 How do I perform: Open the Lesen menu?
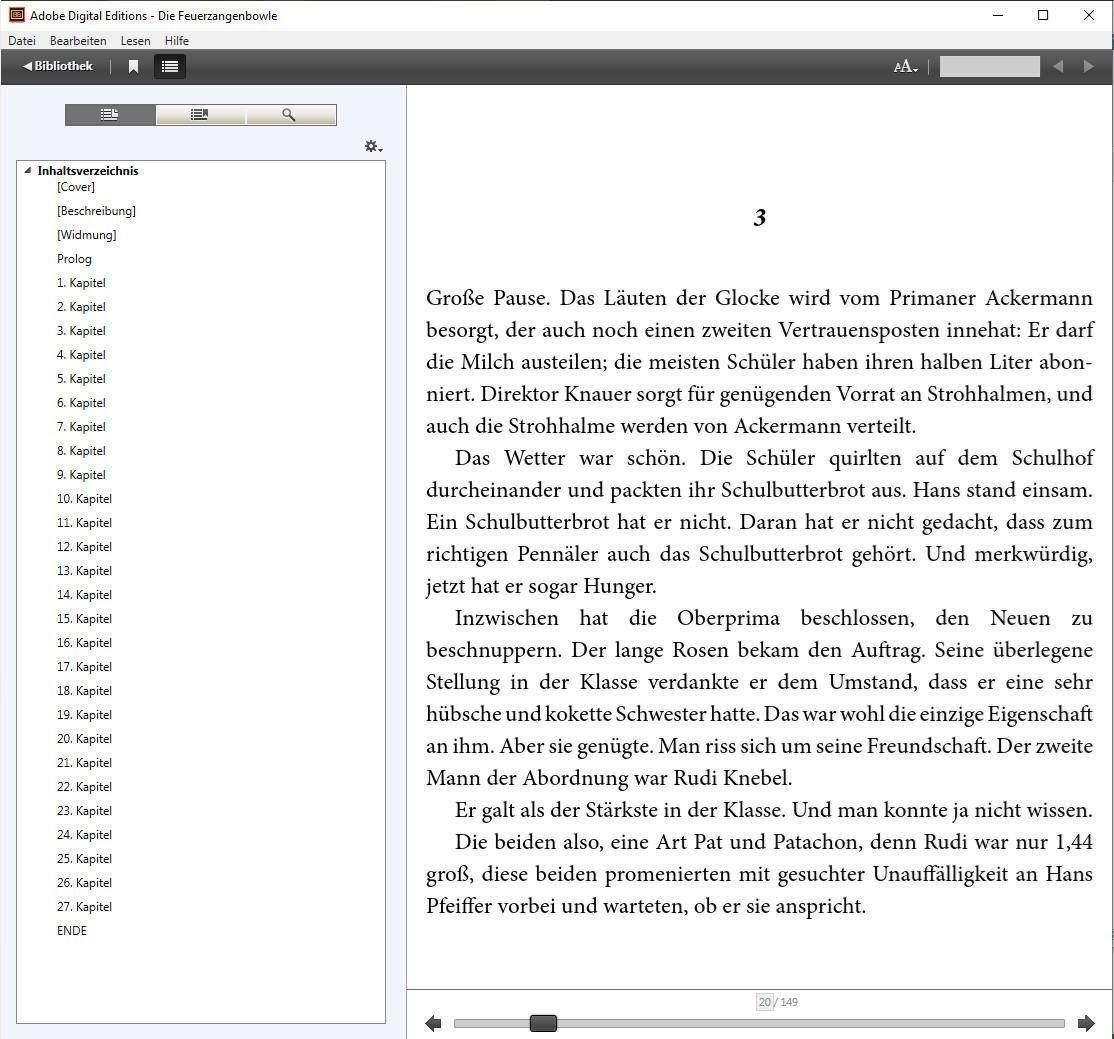135,41
